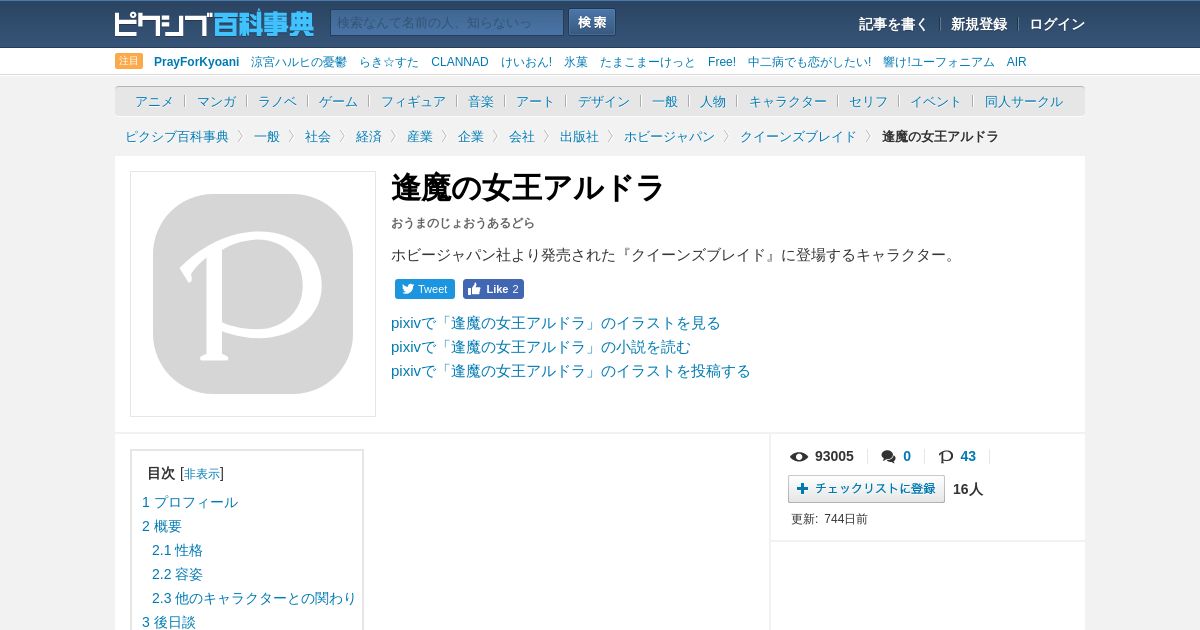Open the PrayForKyoani trending tag

pos(196,62)
